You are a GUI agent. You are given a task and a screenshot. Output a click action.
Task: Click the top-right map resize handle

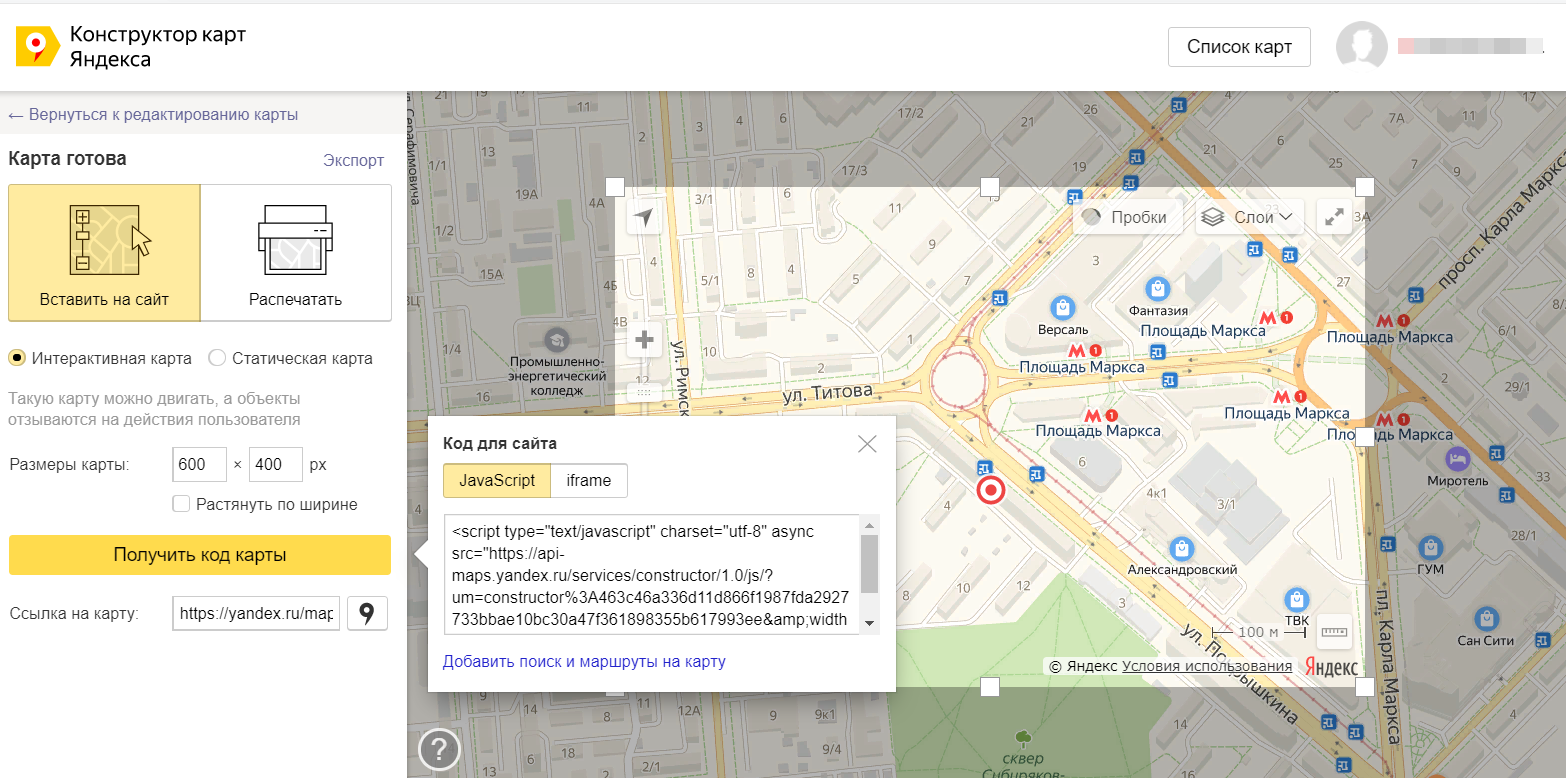[x=1364, y=187]
